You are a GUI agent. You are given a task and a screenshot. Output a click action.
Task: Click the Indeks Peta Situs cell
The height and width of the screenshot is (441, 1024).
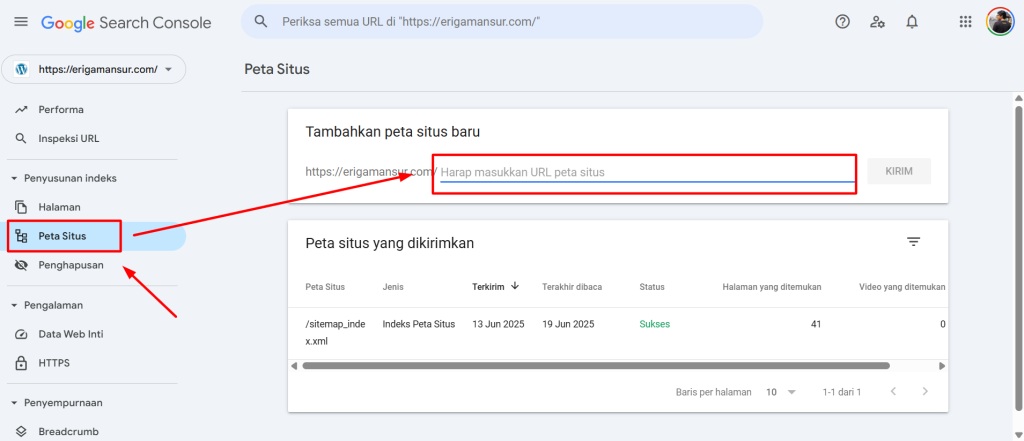pyautogui.click(x=419, y=324)
